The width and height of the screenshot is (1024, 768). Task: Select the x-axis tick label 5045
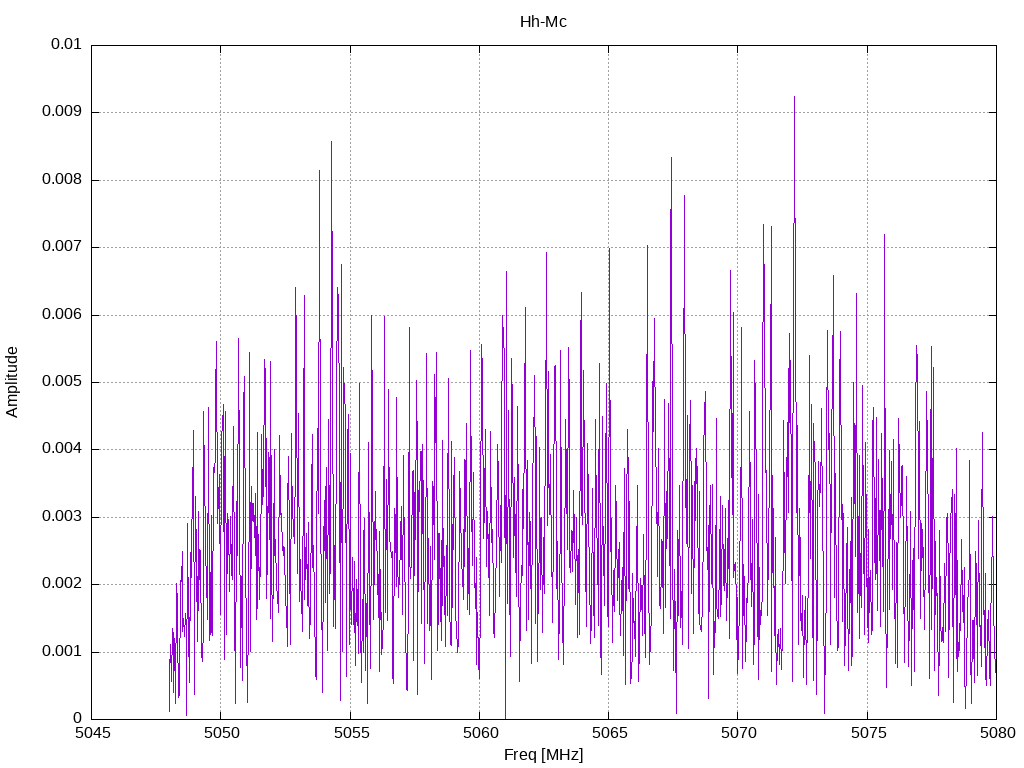[x=92, y=733]
